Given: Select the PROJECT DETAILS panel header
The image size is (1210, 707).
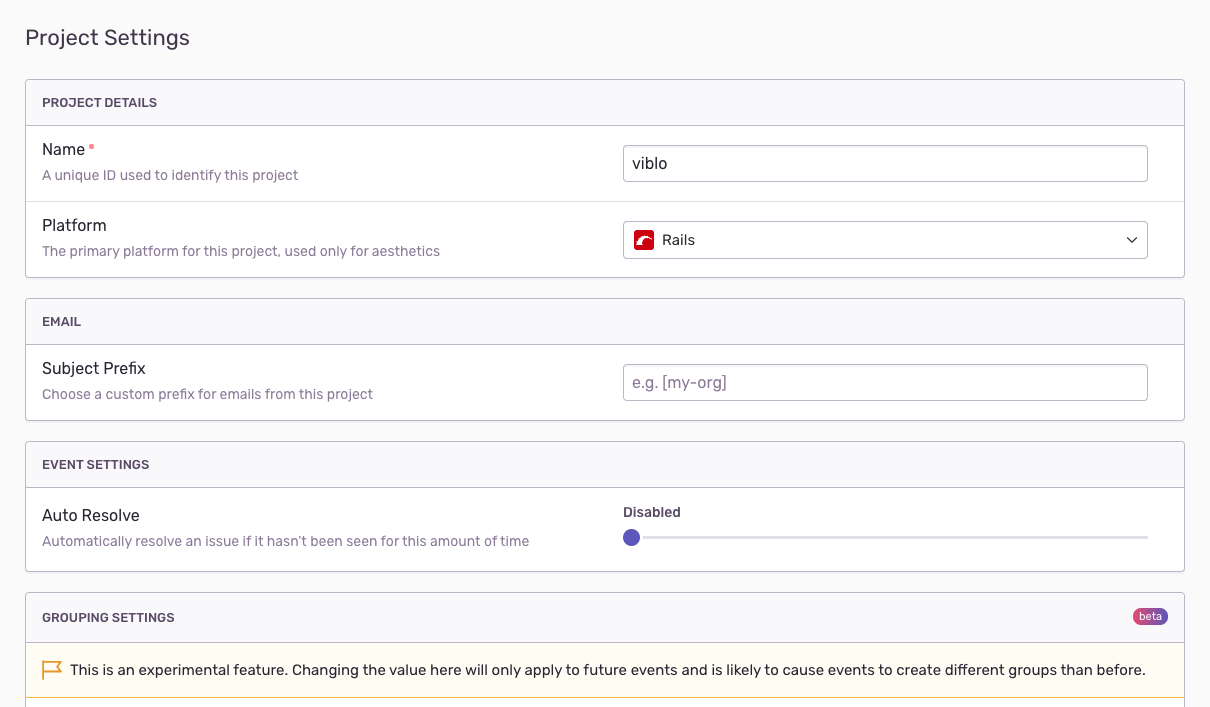Looking at the screenshot, I should [99, 103].
